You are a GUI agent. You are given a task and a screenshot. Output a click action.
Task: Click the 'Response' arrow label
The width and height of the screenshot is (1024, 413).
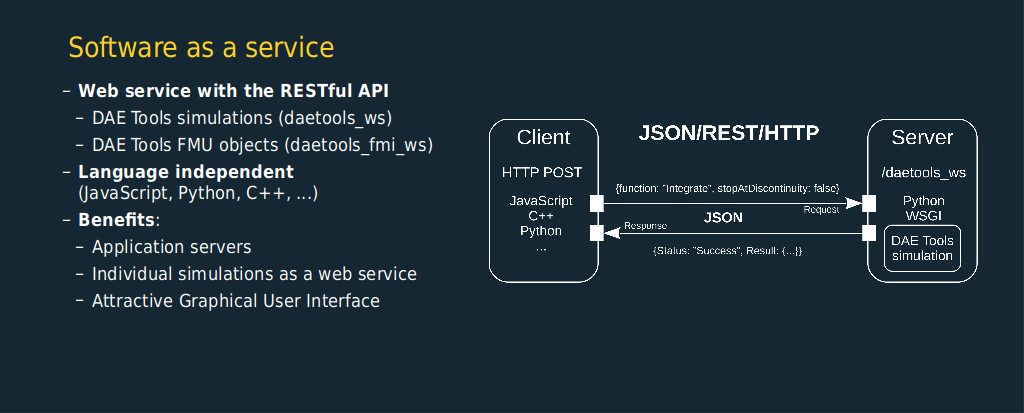[x=645, y=225]
